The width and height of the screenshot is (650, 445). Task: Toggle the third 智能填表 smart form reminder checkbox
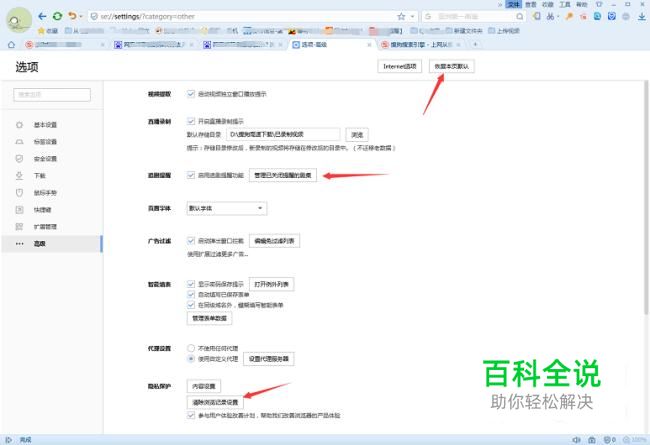click(191, 305)
